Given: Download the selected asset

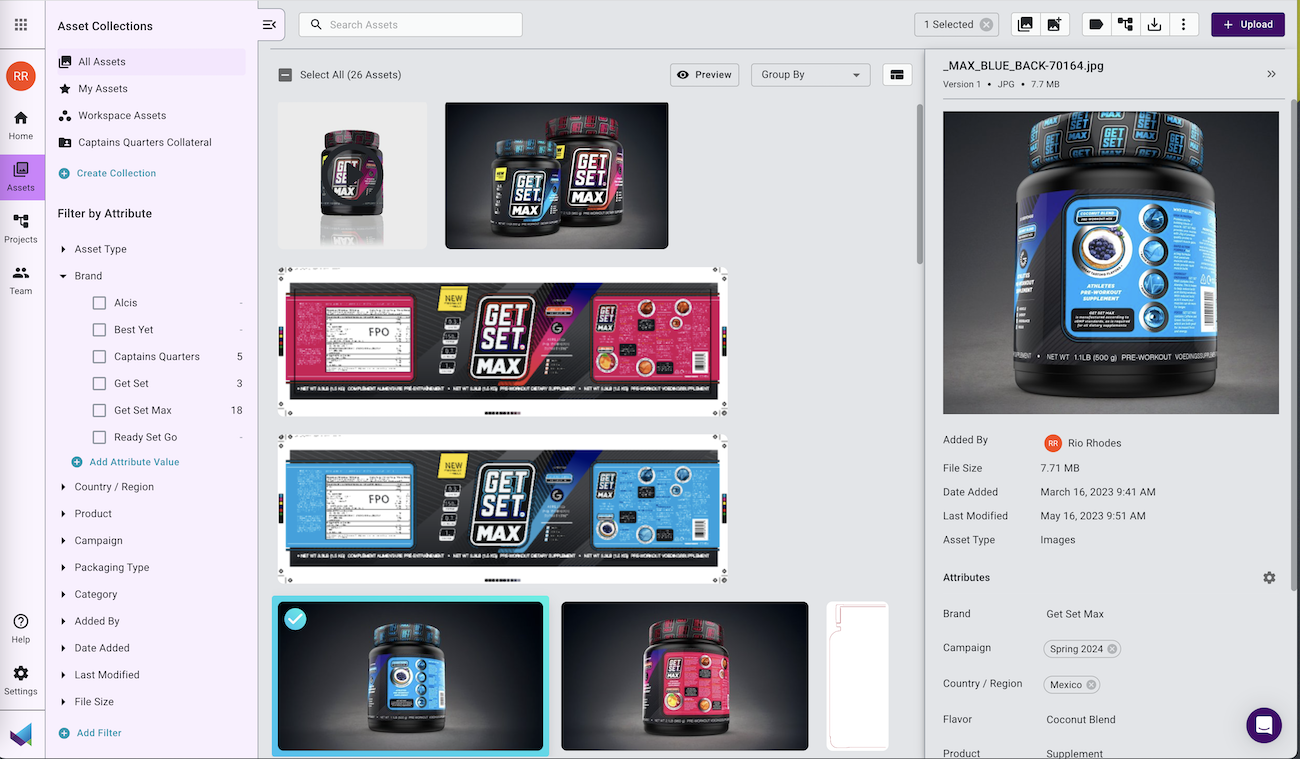Looking at the screenshot, I should click(1154, 25).
